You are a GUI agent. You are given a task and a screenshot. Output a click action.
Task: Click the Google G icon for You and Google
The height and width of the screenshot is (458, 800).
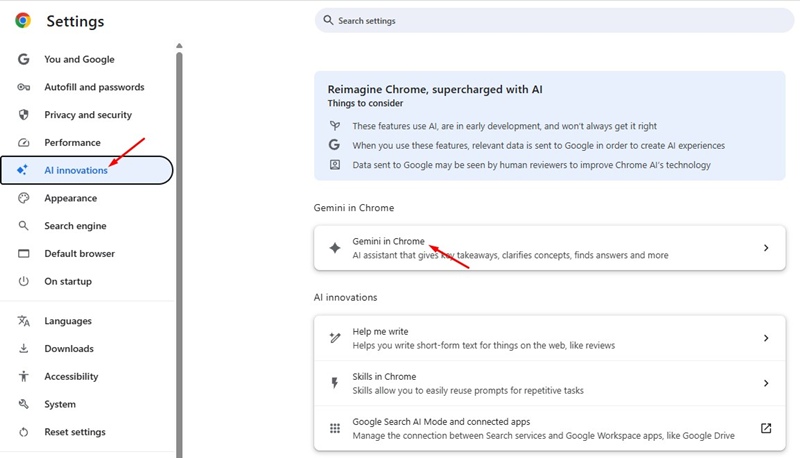23,59
